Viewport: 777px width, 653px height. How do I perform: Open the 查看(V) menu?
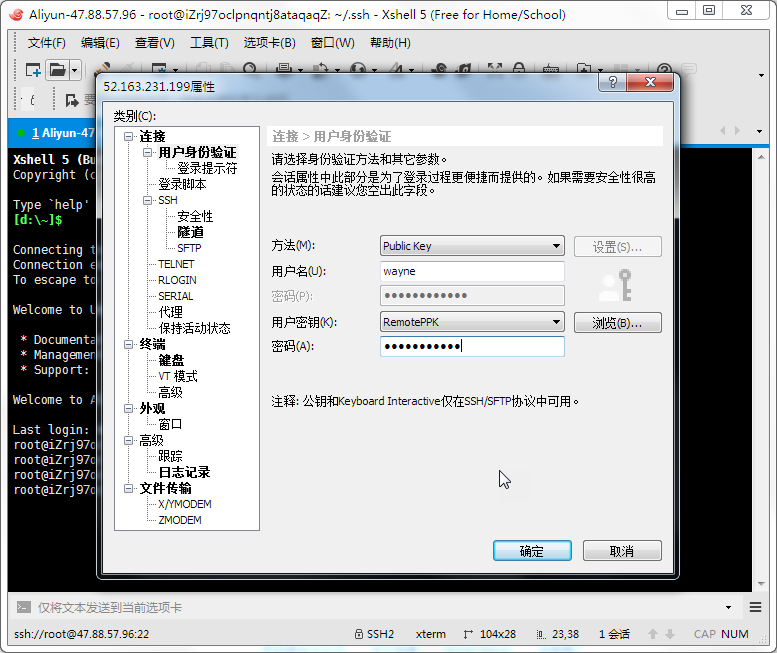pyautogui.click(x=155, y=43)
